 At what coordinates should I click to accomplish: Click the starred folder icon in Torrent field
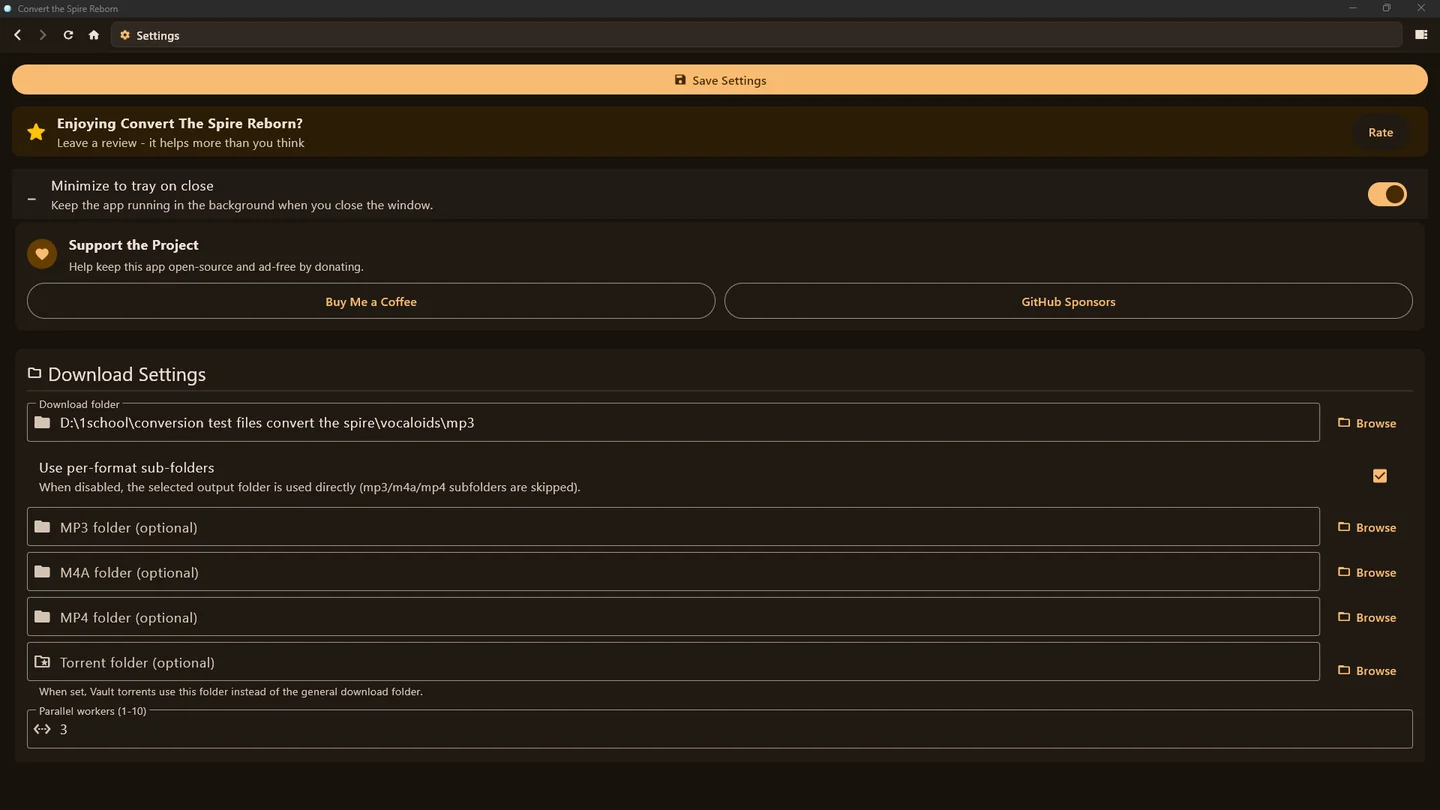tap(42, 662)
